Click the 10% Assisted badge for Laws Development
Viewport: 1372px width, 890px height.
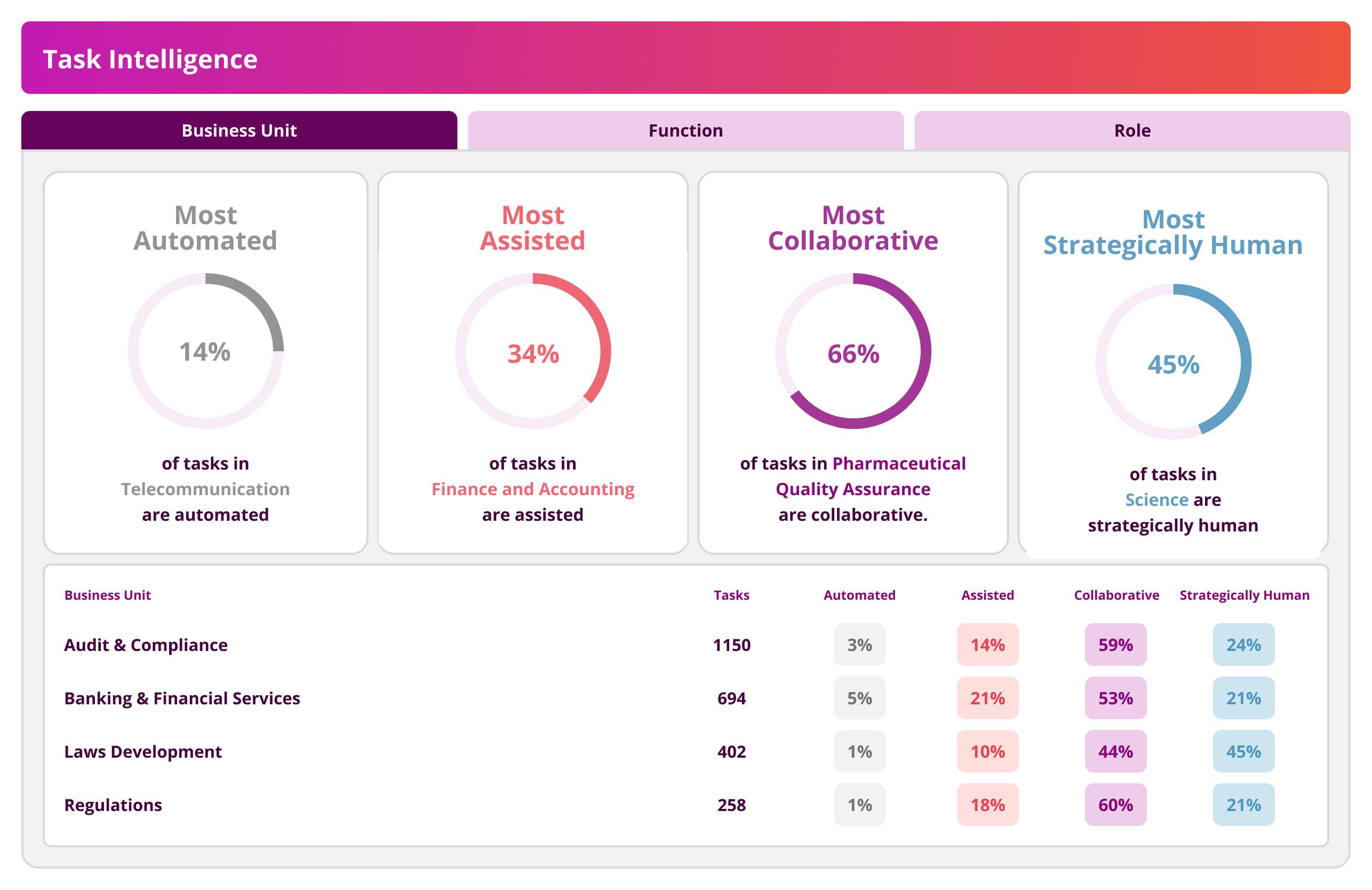click(987, 752)
